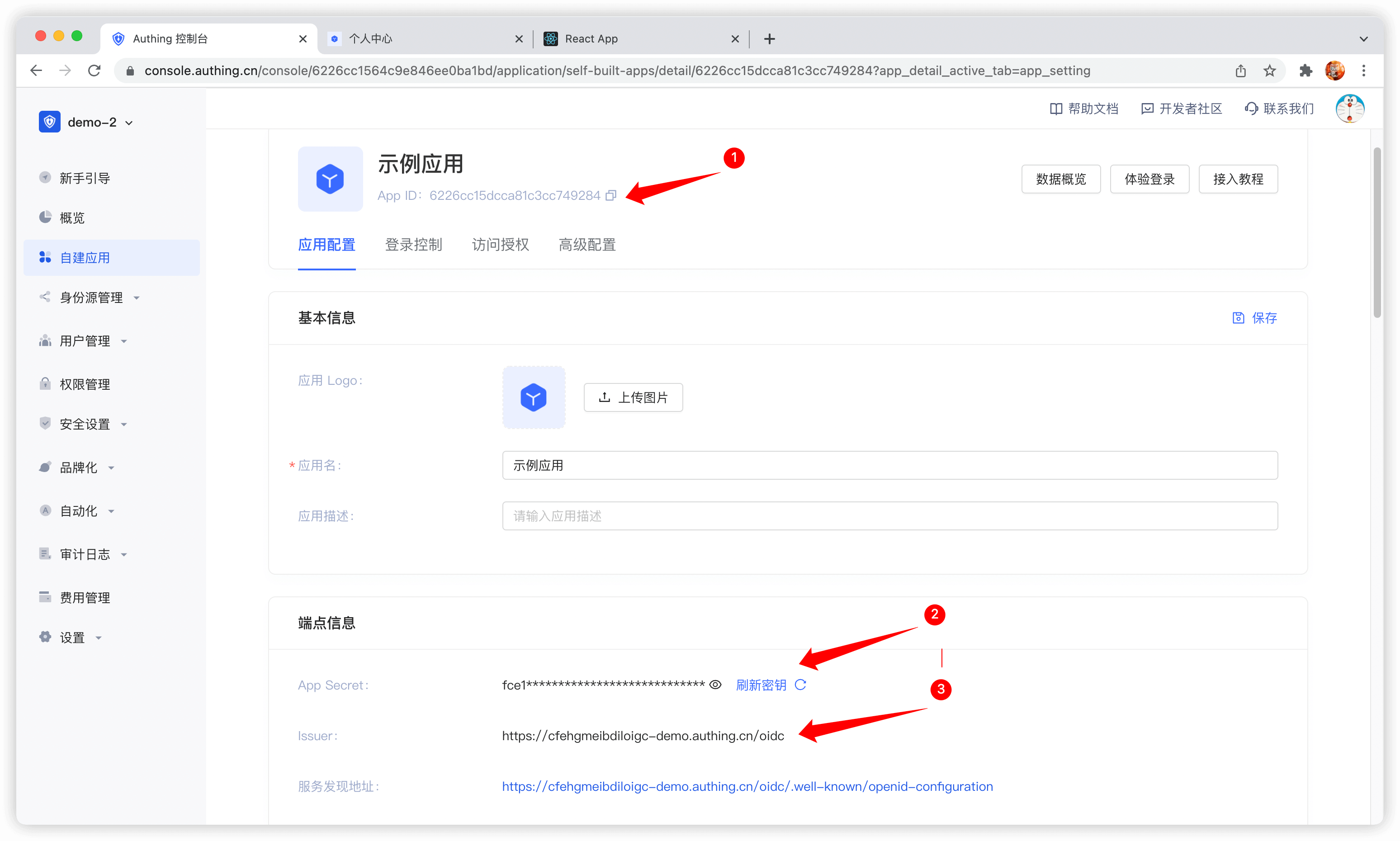Click 上传图片 upload button
Viewport: 1400px width, 841px height.
633,397
